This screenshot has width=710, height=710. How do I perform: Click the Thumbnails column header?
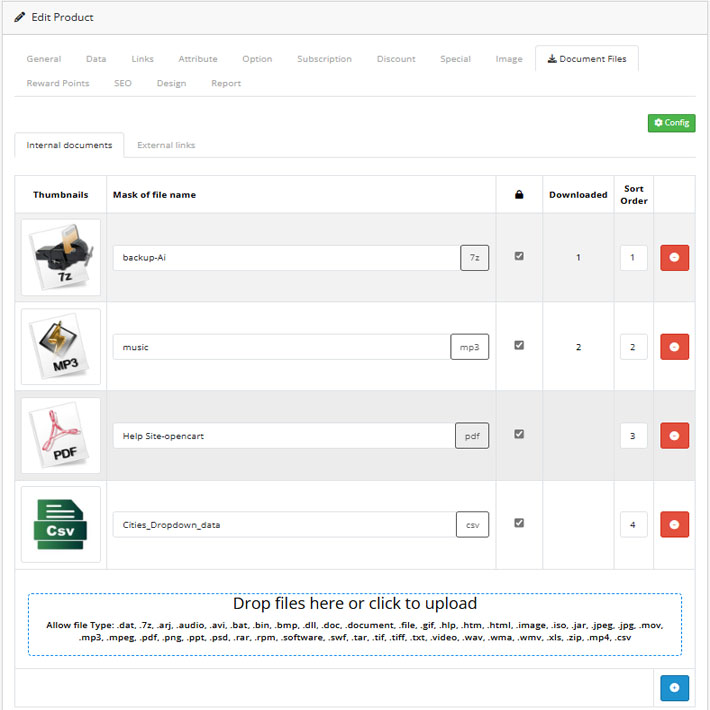coord(61,195)
